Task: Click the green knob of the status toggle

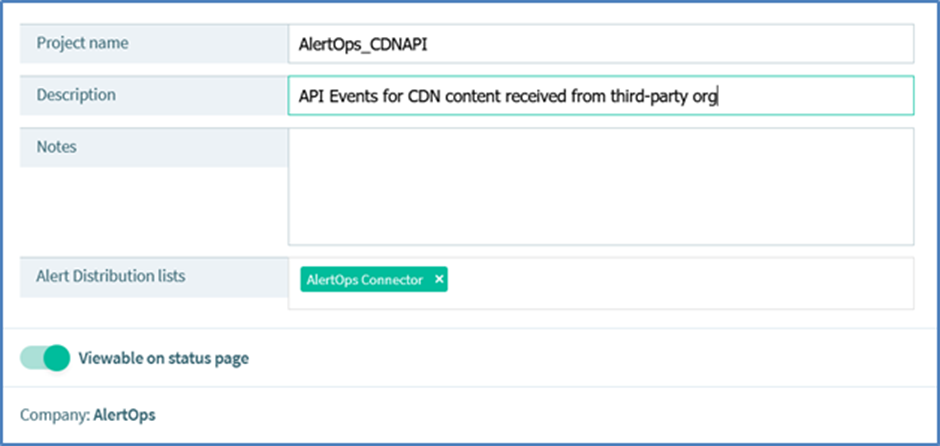Action: pos(57,358)
